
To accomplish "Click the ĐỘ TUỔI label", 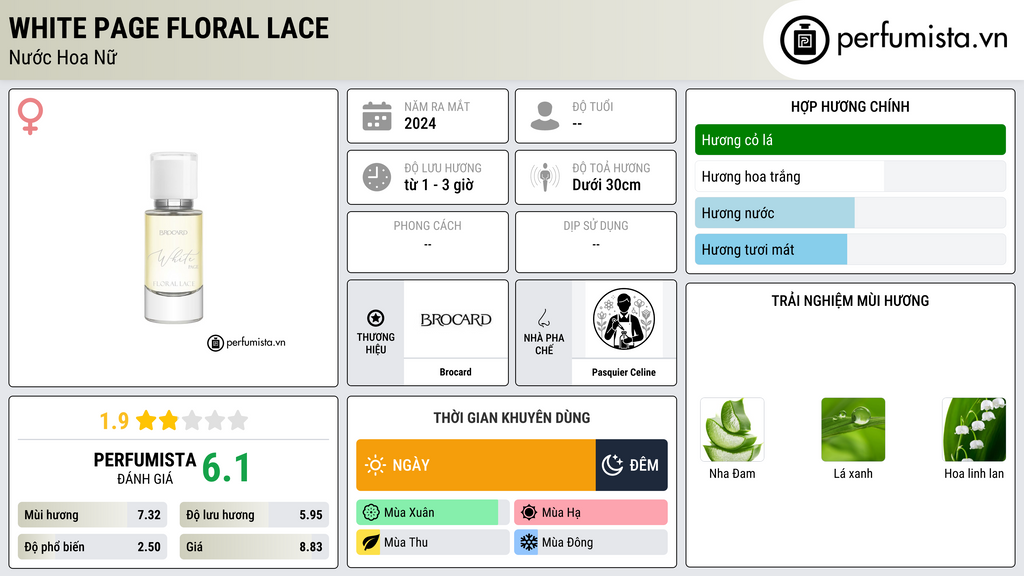I will click(593, 106).
